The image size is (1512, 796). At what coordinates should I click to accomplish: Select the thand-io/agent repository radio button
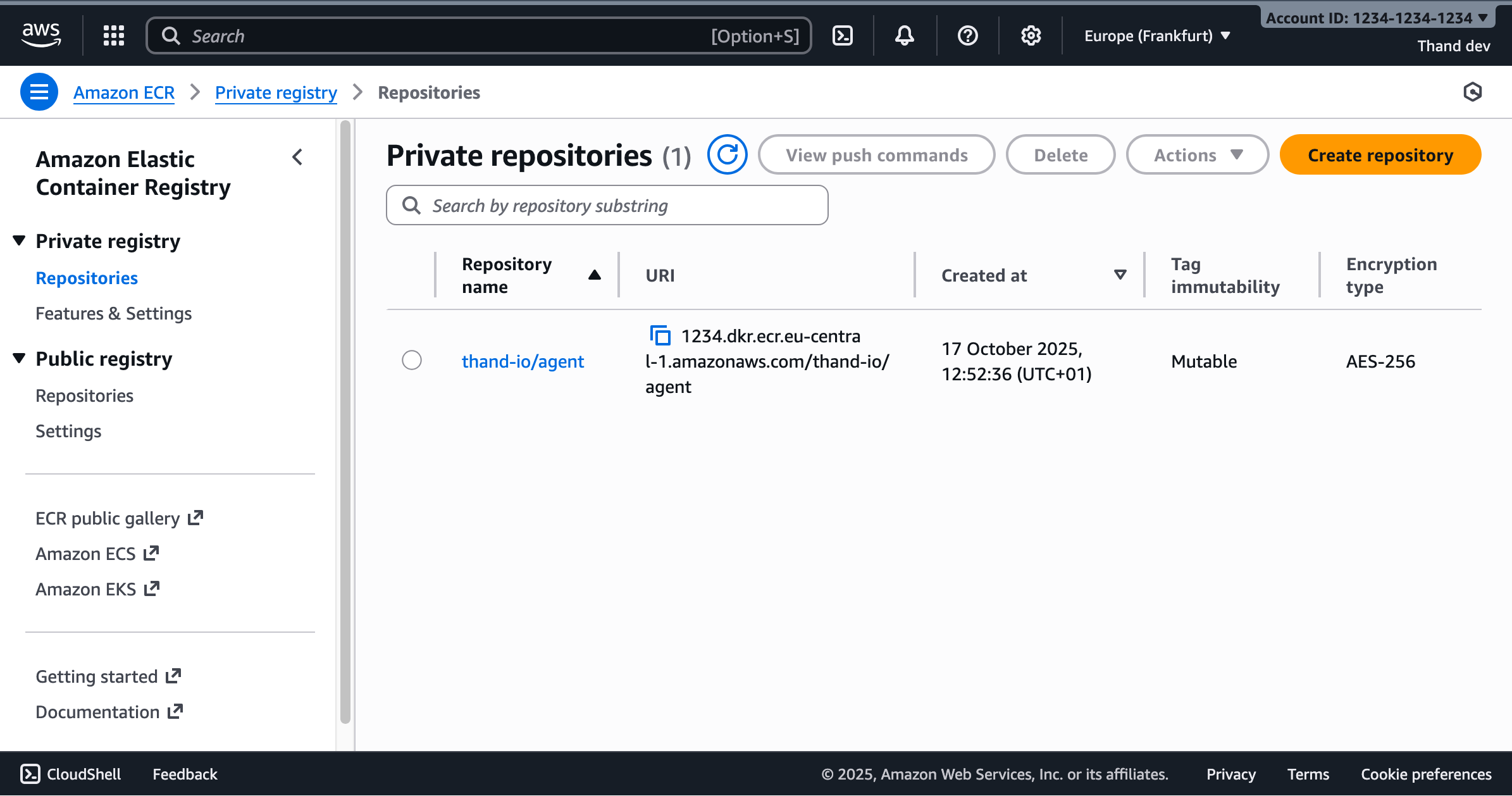tap(412, 360)
